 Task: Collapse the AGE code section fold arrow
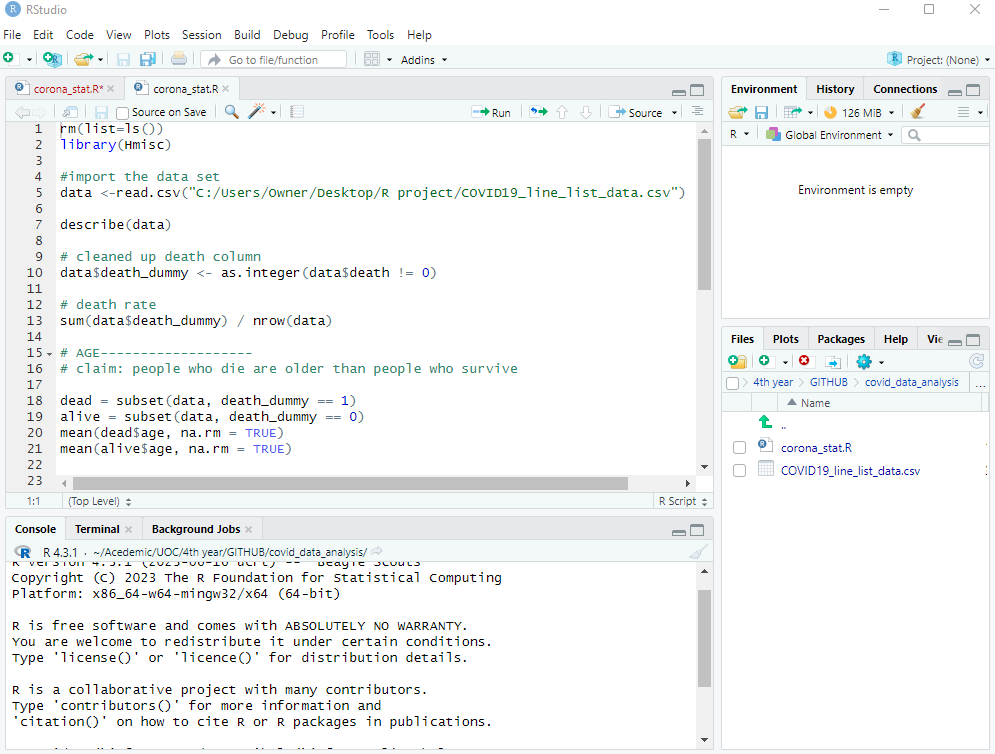[x=49, y=354]
